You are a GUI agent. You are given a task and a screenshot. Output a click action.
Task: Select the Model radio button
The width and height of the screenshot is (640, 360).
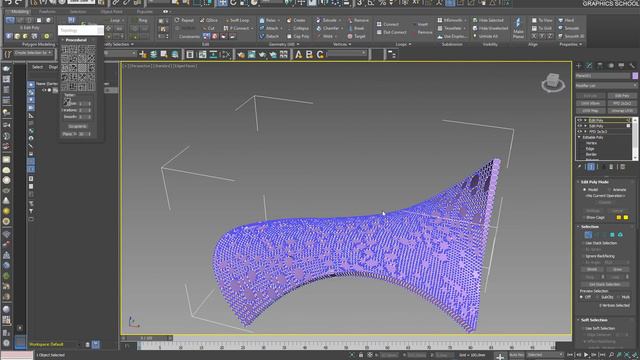585,190
